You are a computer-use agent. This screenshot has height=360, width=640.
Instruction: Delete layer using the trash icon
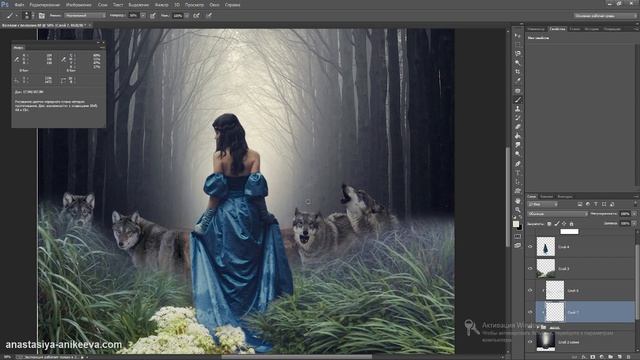pos(629,357)
